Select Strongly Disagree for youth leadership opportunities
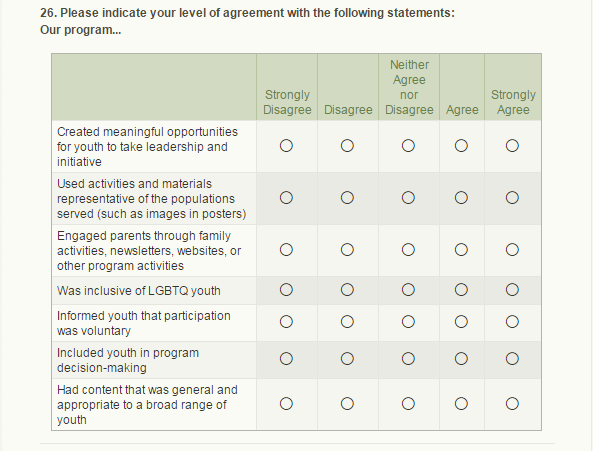This screenshot has width=593, height=451. (x=286, y=146)
